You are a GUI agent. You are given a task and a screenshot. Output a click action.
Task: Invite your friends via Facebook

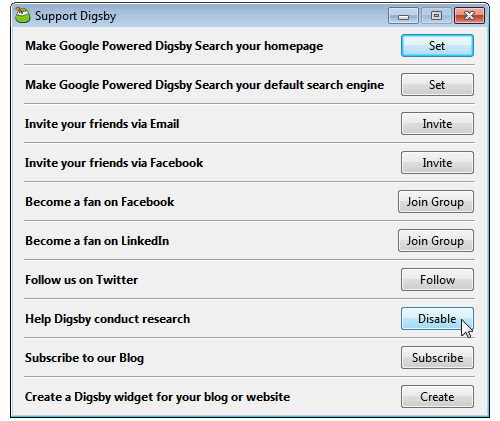(437, 163)
